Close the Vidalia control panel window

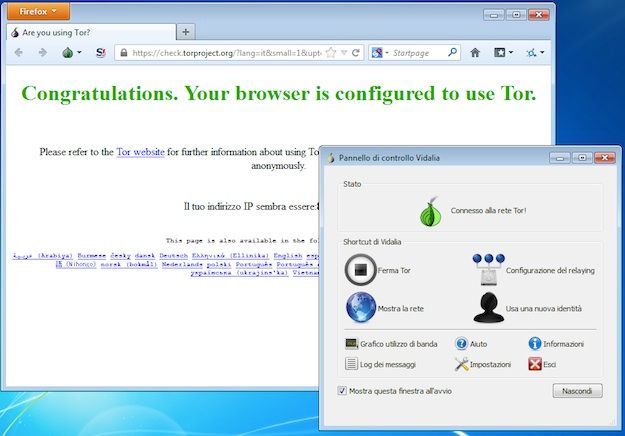(605, 158)
